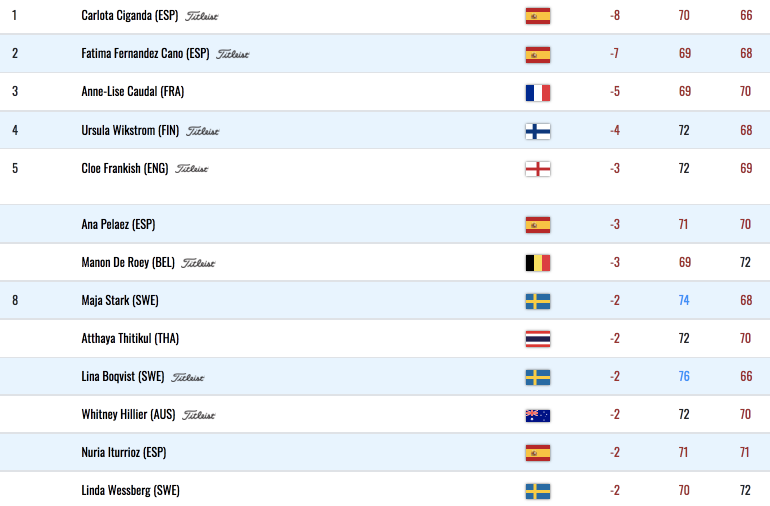
Task: Open Atthaya Thitikul (THA) player name
Action: [x=130, y=338]
